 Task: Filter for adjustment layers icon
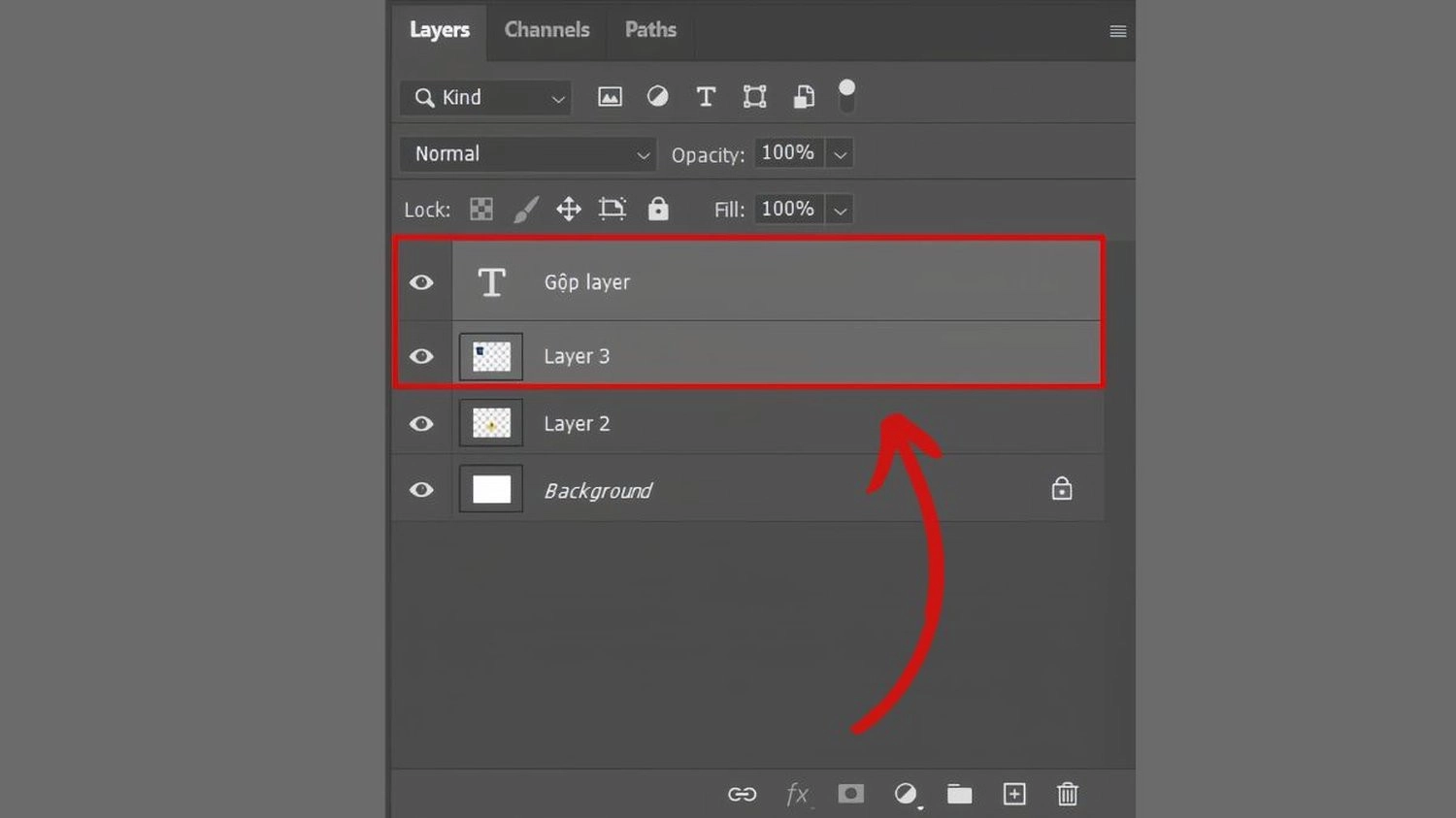click(658, 96)
